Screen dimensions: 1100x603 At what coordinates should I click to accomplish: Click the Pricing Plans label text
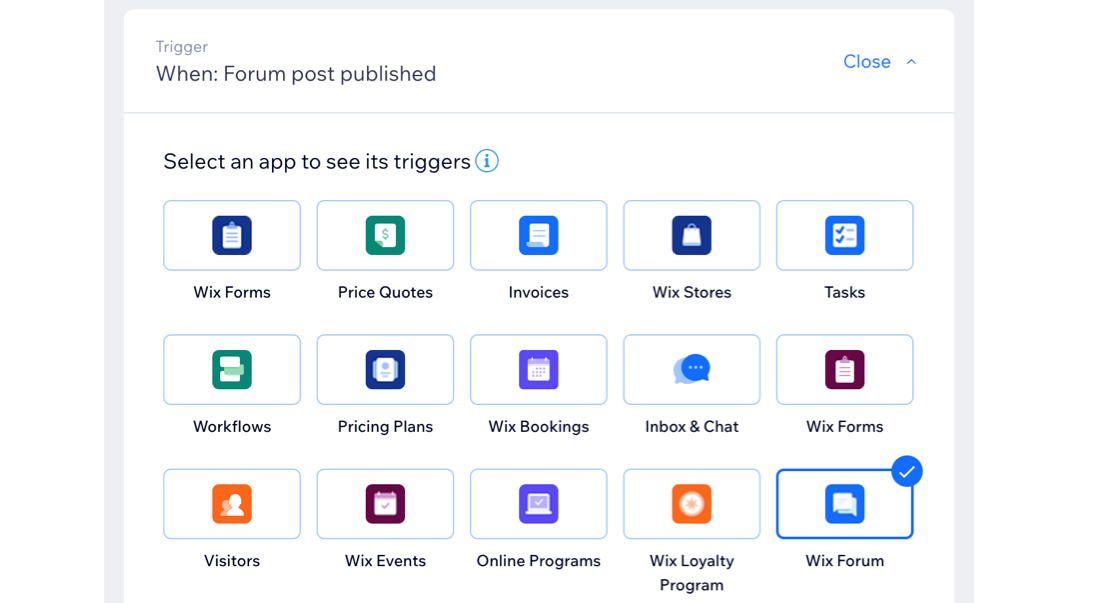pos(385,426)
